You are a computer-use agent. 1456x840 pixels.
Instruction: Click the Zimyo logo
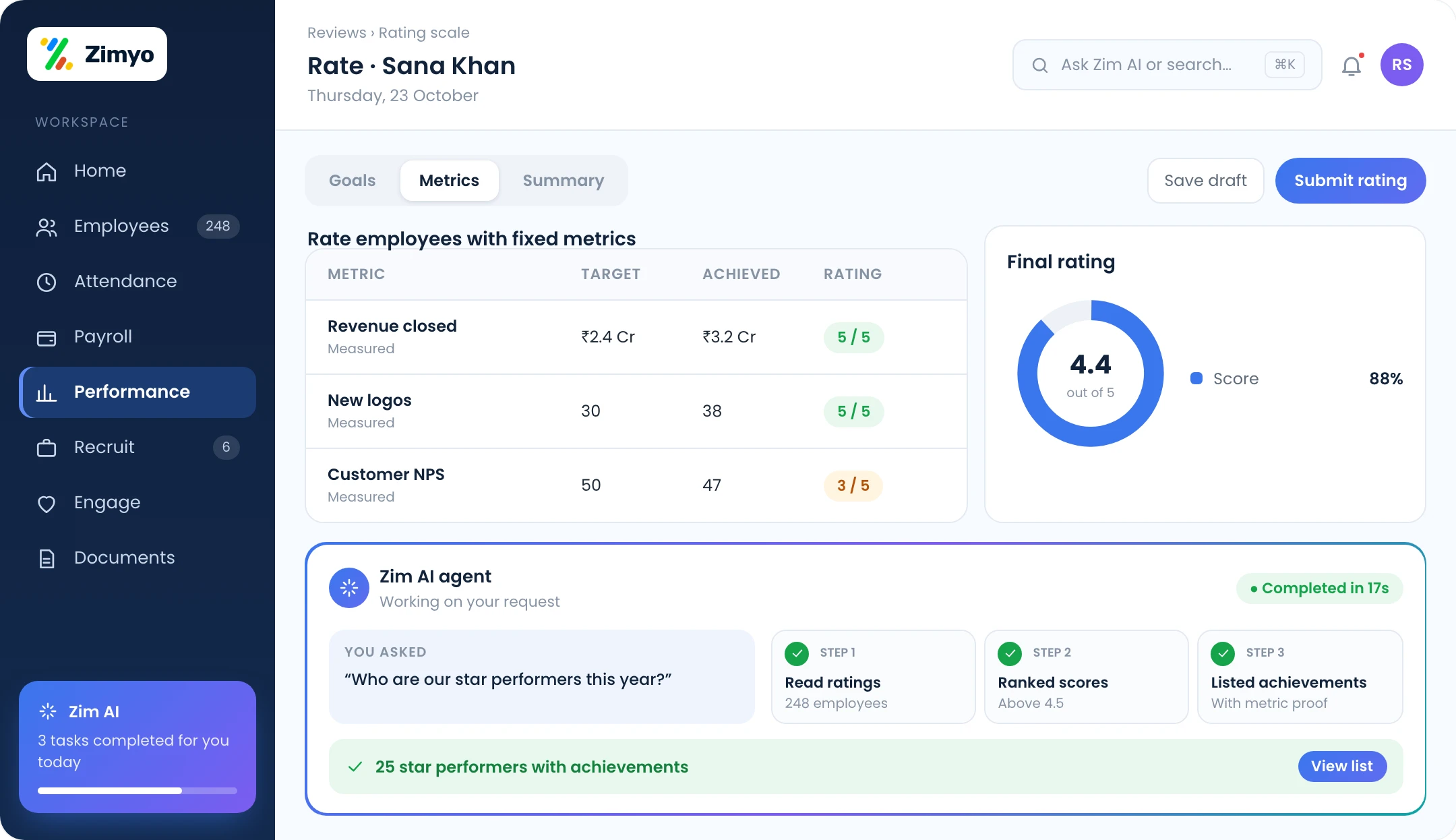[x=97, y=54]
